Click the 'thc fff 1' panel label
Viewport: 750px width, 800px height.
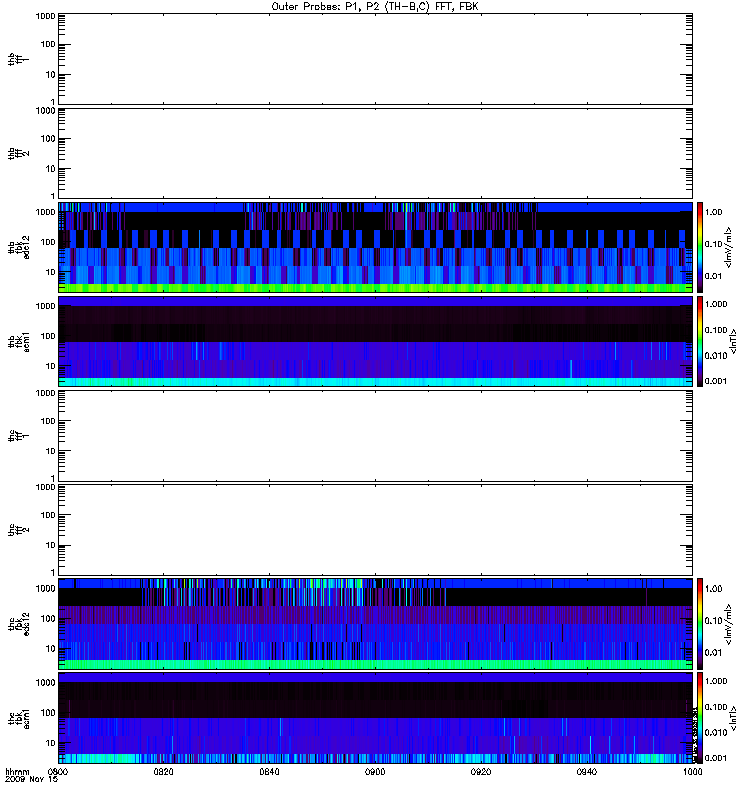click(18, 436)
